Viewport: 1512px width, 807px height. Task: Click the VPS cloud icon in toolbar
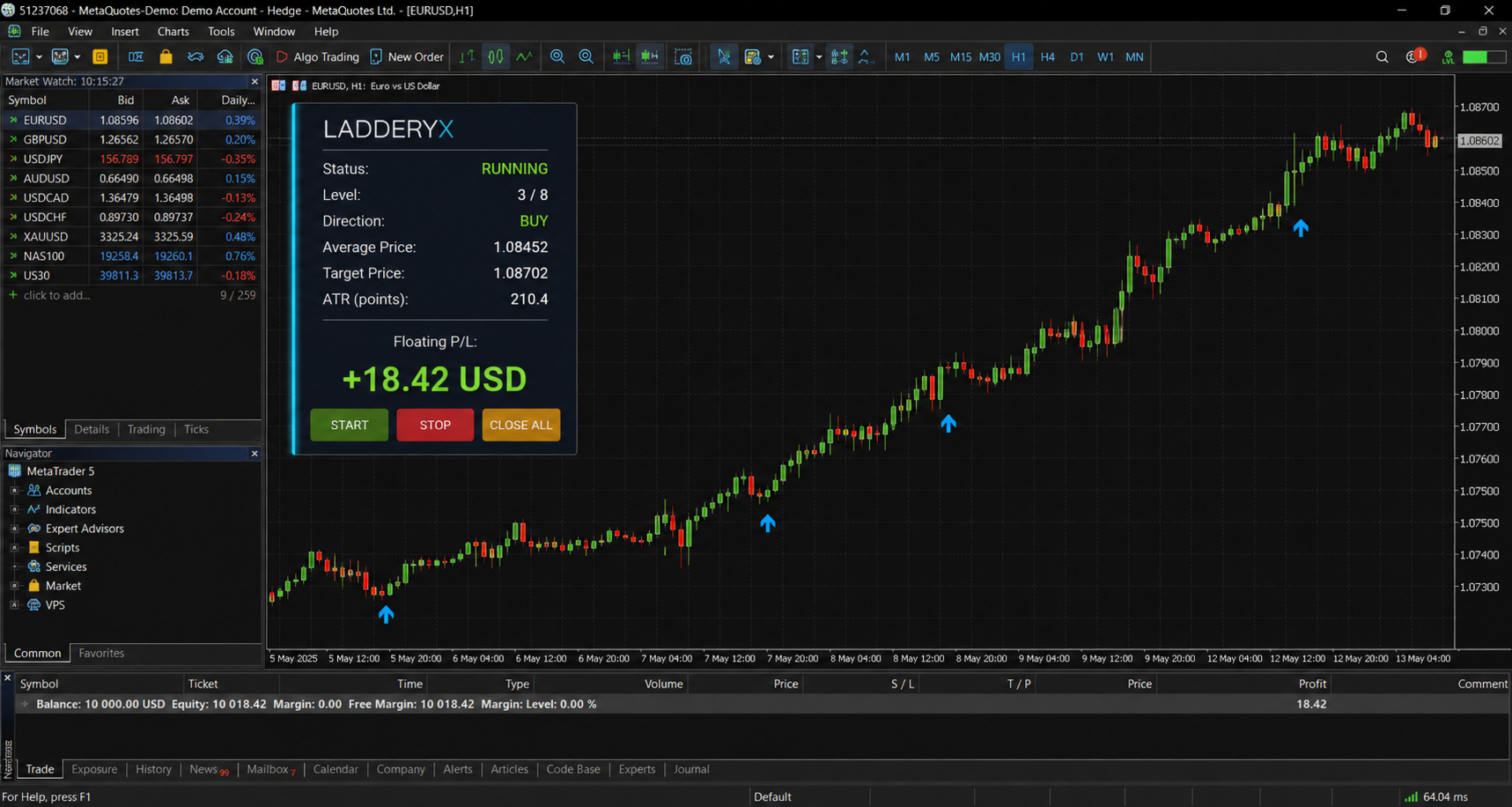225,56
